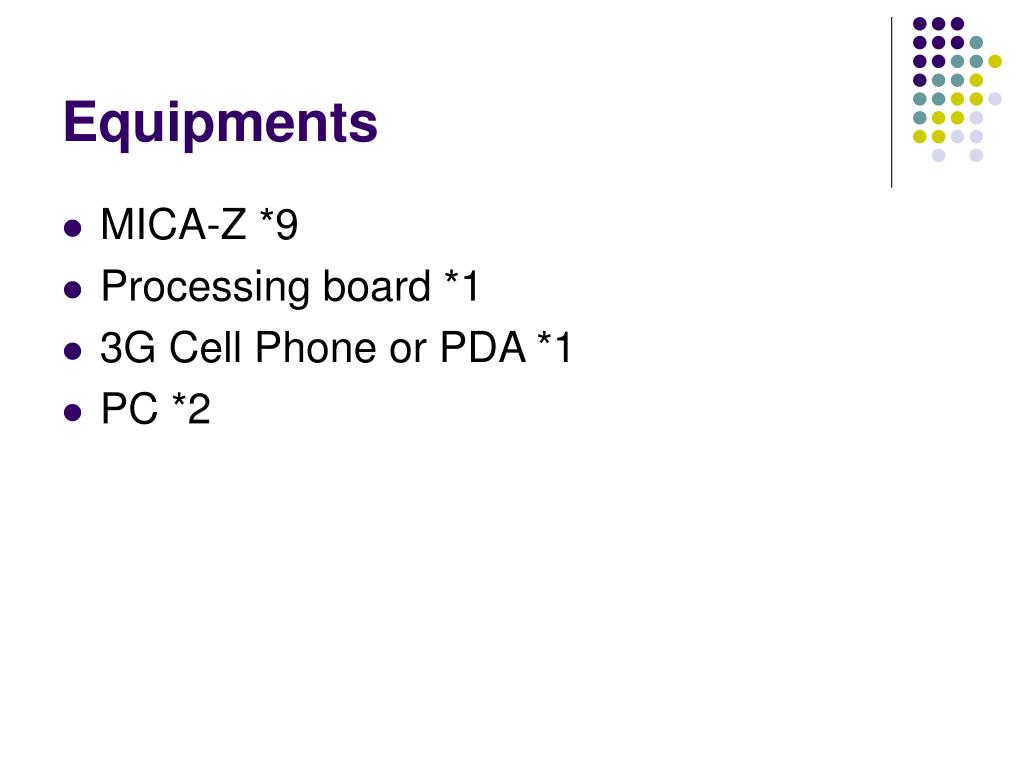Click the *2 quantity after PC
The height and width of the screenshot is (768, 1024).
click(191, 409)
